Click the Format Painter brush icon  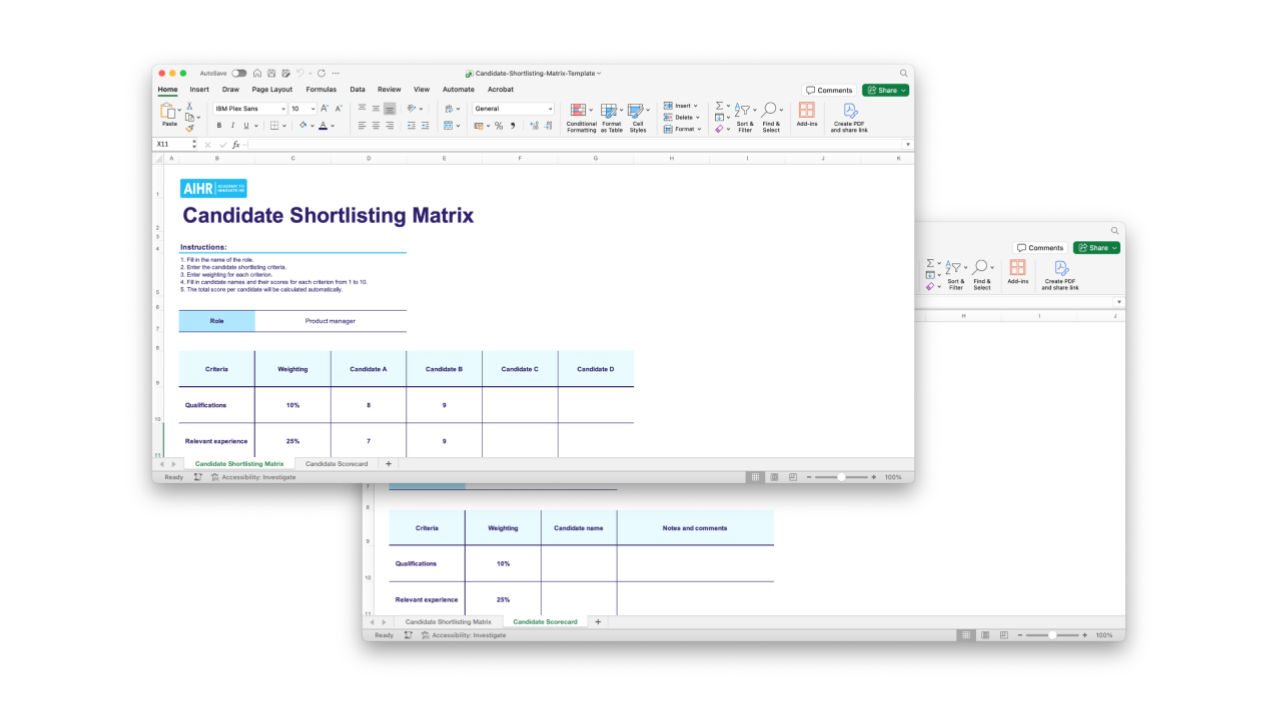[x=189, y=128]
